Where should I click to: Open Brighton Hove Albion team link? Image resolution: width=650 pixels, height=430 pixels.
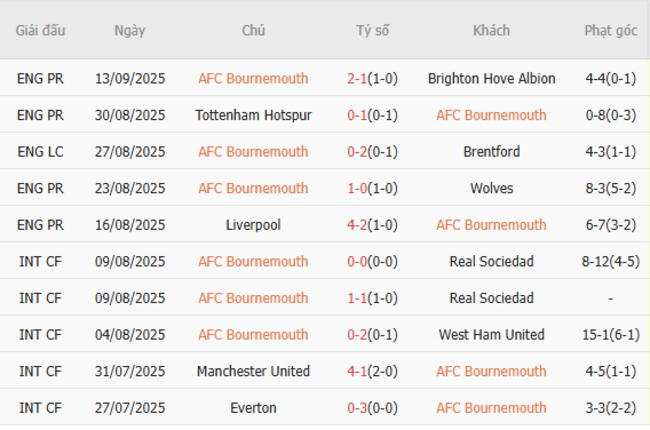point(491,79)
